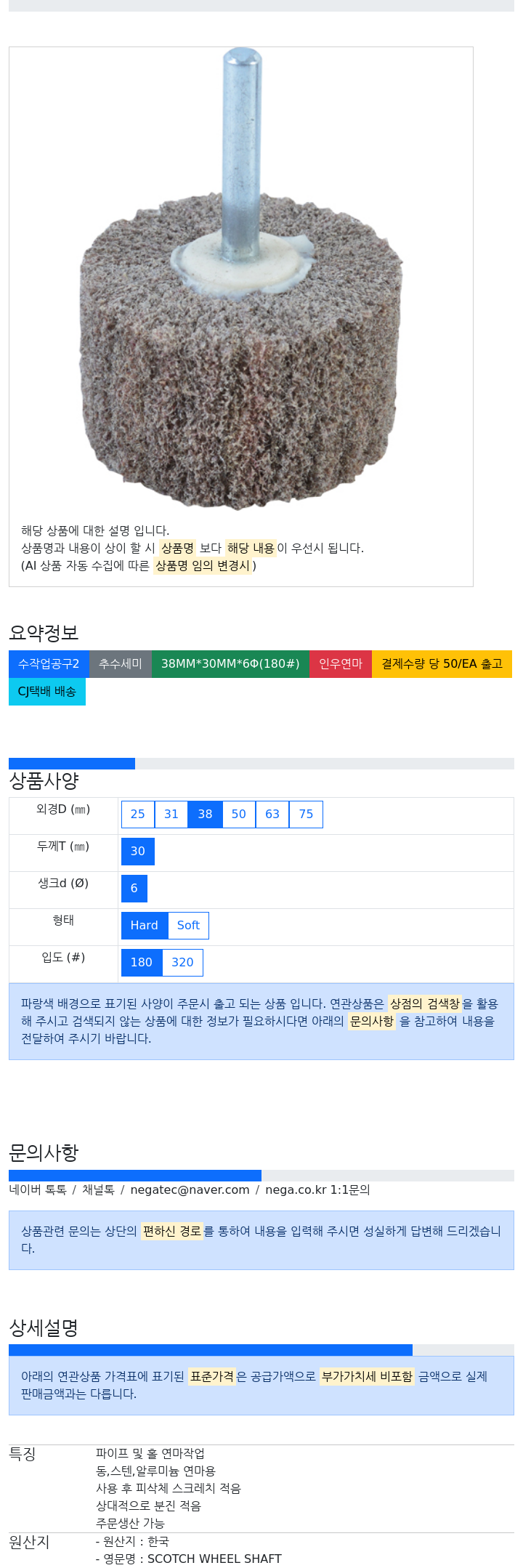This screenshot has height=1568, width=523.
Task: Select grit 320 option
Action: tap(182, 963)
